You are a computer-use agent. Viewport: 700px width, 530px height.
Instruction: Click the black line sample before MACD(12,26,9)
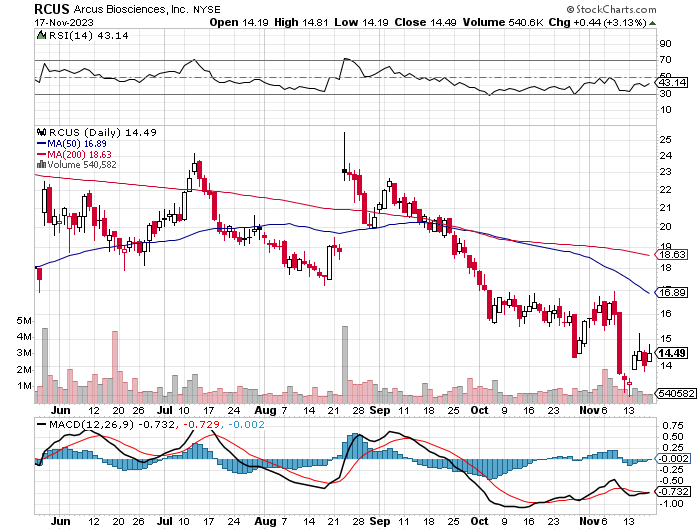point(42,424)
